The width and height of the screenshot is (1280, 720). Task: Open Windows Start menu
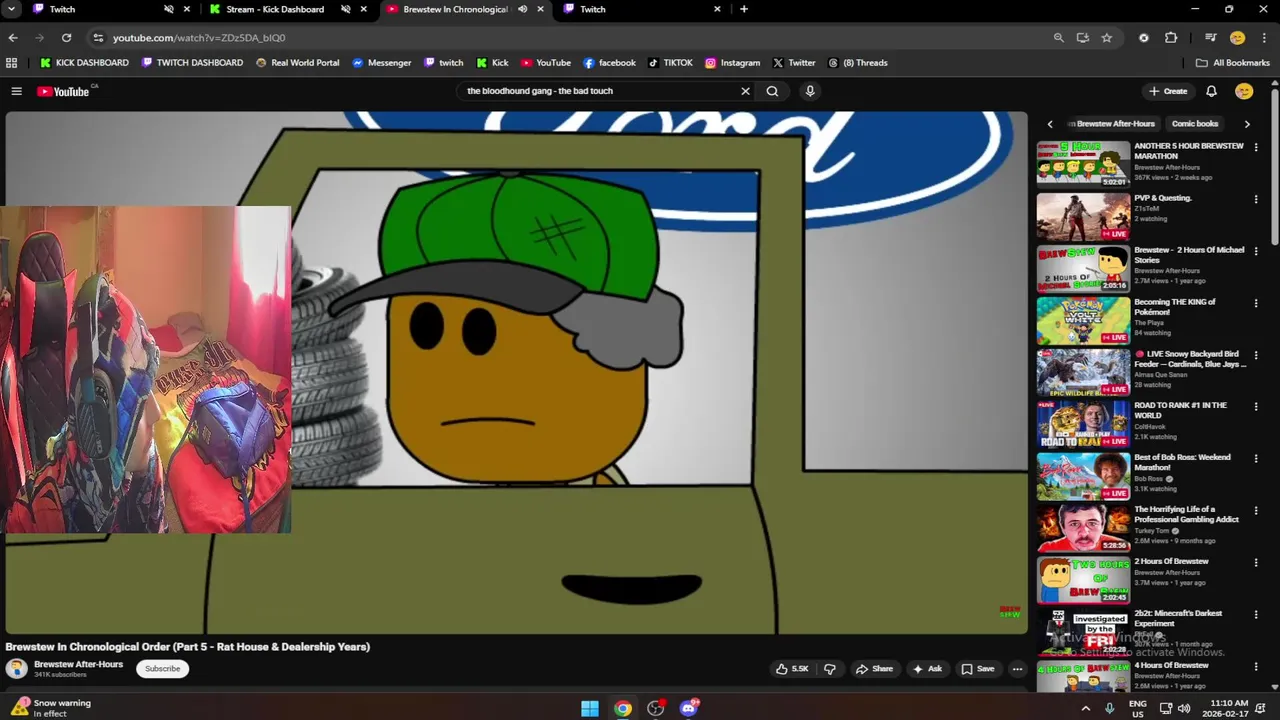click(x=590, y=708)
